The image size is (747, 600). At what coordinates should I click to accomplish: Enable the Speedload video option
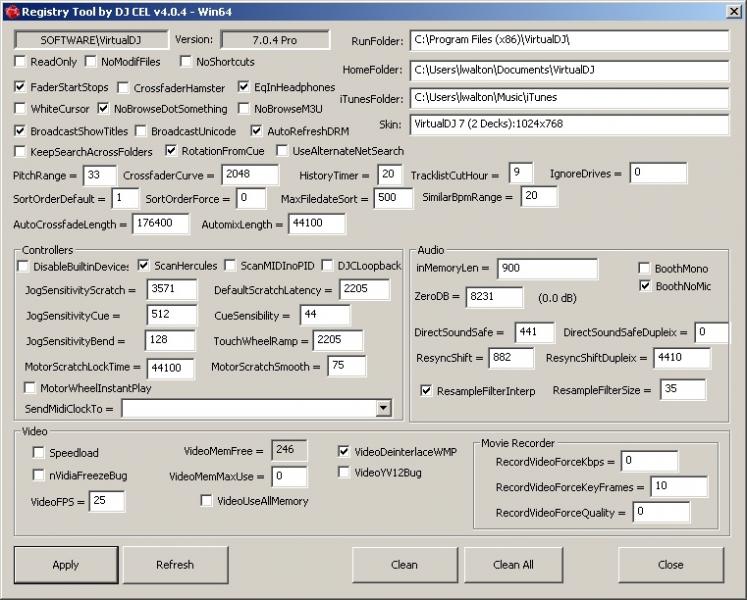(x=39, y=453)
